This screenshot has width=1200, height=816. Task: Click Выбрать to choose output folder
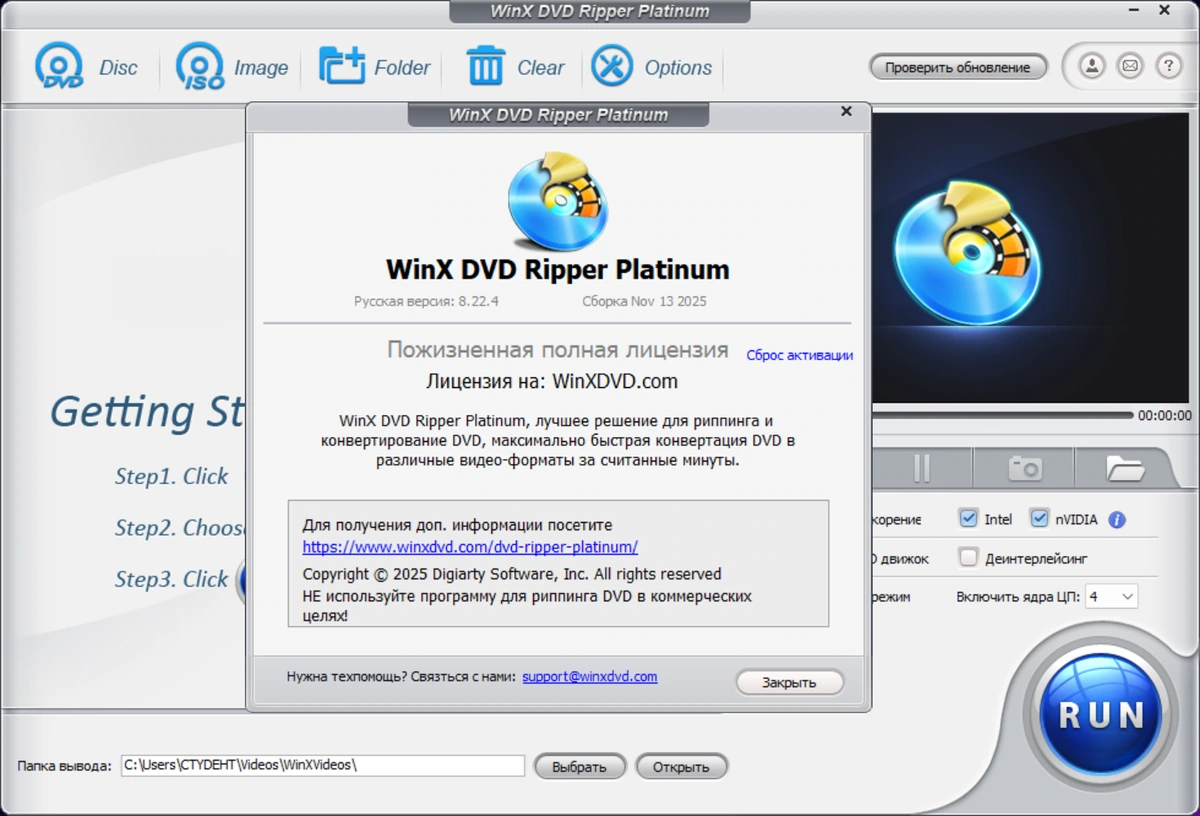pos(580,767)
